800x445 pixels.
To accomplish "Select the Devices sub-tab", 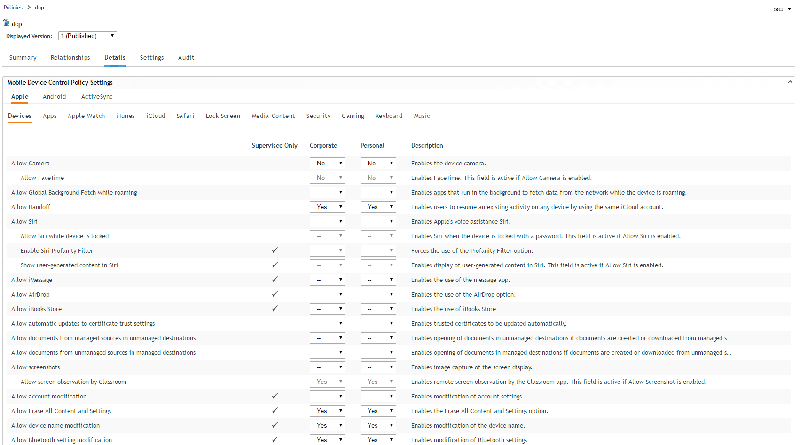I will [x=19, y=116].
